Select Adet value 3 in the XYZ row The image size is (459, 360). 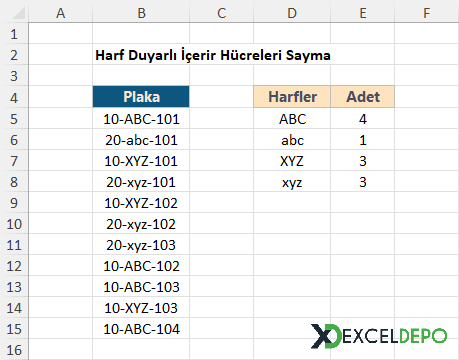(363, 161)
